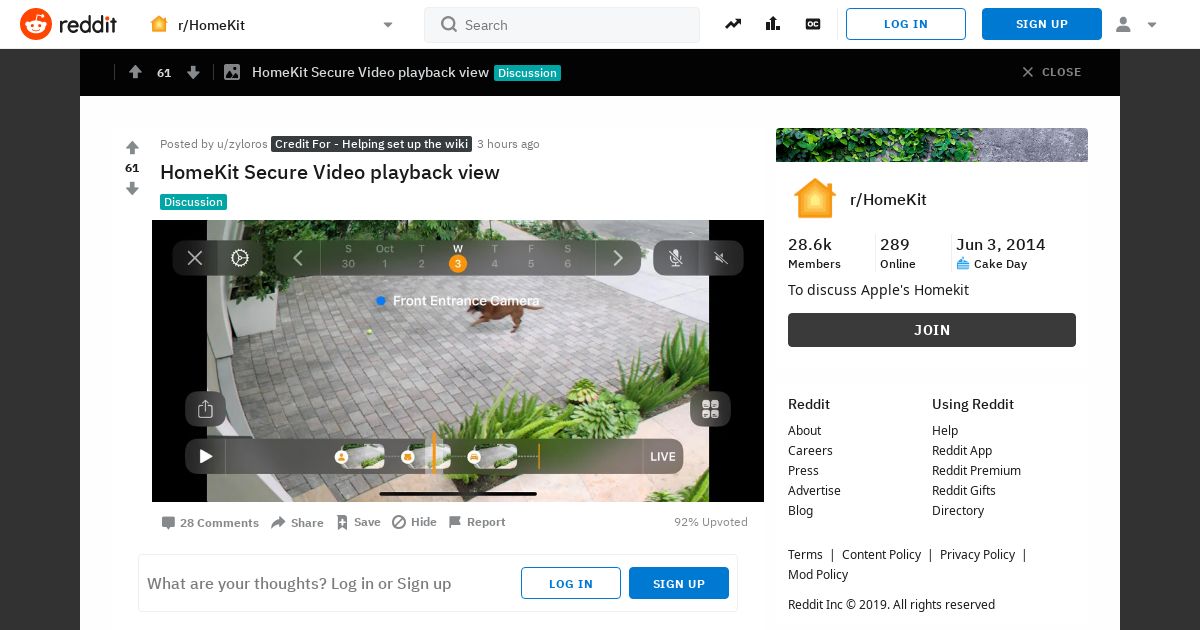The image size is (1200, 630).
Task: Open the Terms link
Action: (x=805, y=554)
